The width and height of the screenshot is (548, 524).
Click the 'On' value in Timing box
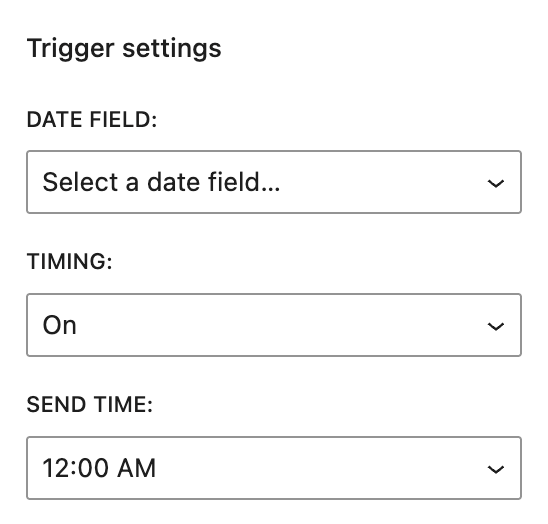[x=59, y=325]
